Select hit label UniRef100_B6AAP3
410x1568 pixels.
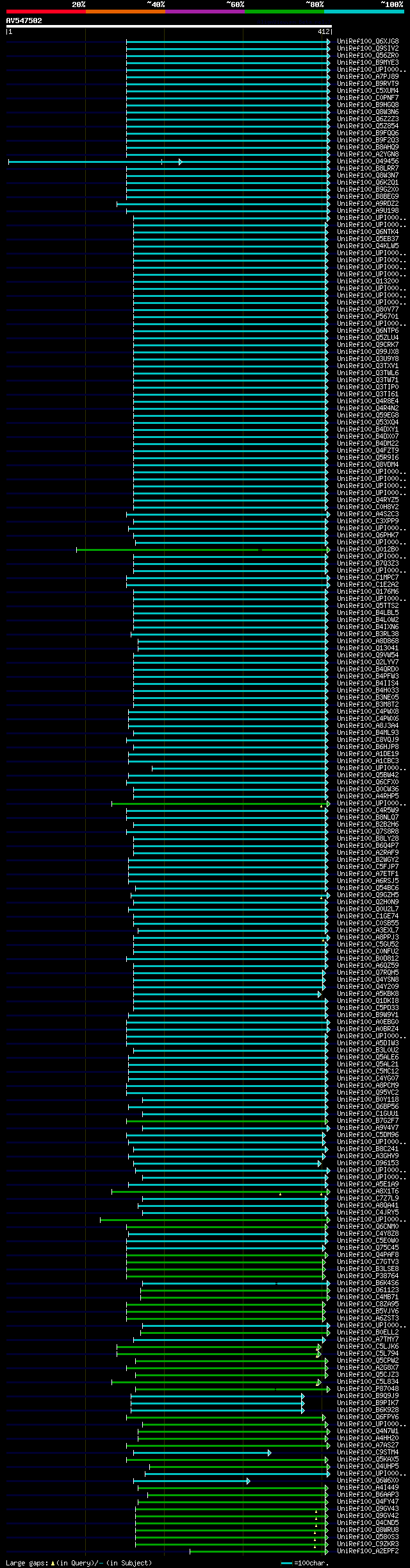click(x=368, y=1495)
